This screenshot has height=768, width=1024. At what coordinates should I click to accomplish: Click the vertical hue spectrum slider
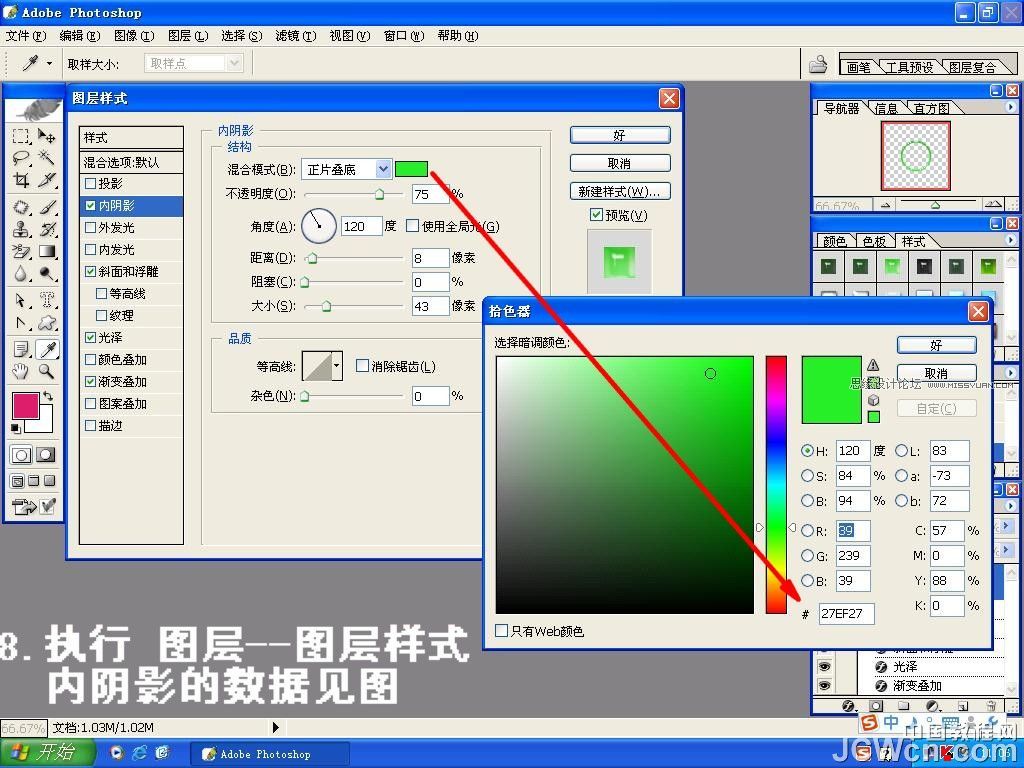tap(776, 485)
